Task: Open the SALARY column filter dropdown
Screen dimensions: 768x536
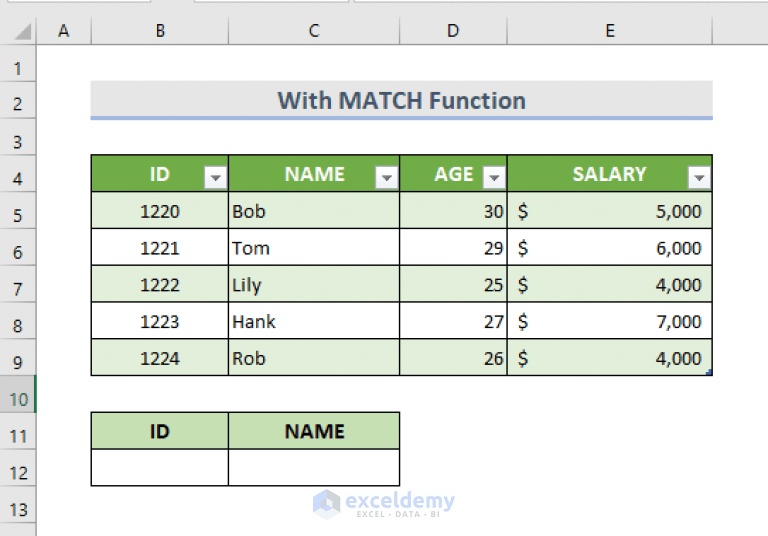Action: 699,177
